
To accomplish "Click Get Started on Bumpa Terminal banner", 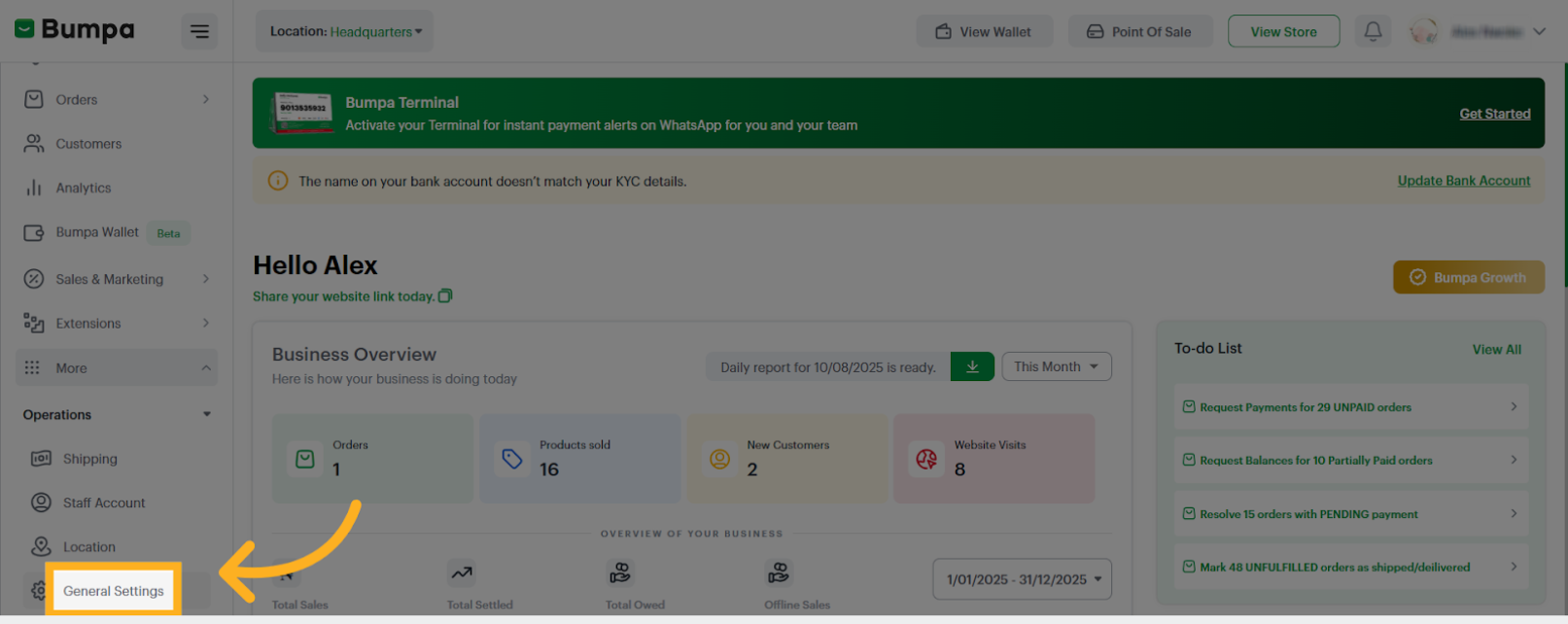I will [x=1495, y=114].
